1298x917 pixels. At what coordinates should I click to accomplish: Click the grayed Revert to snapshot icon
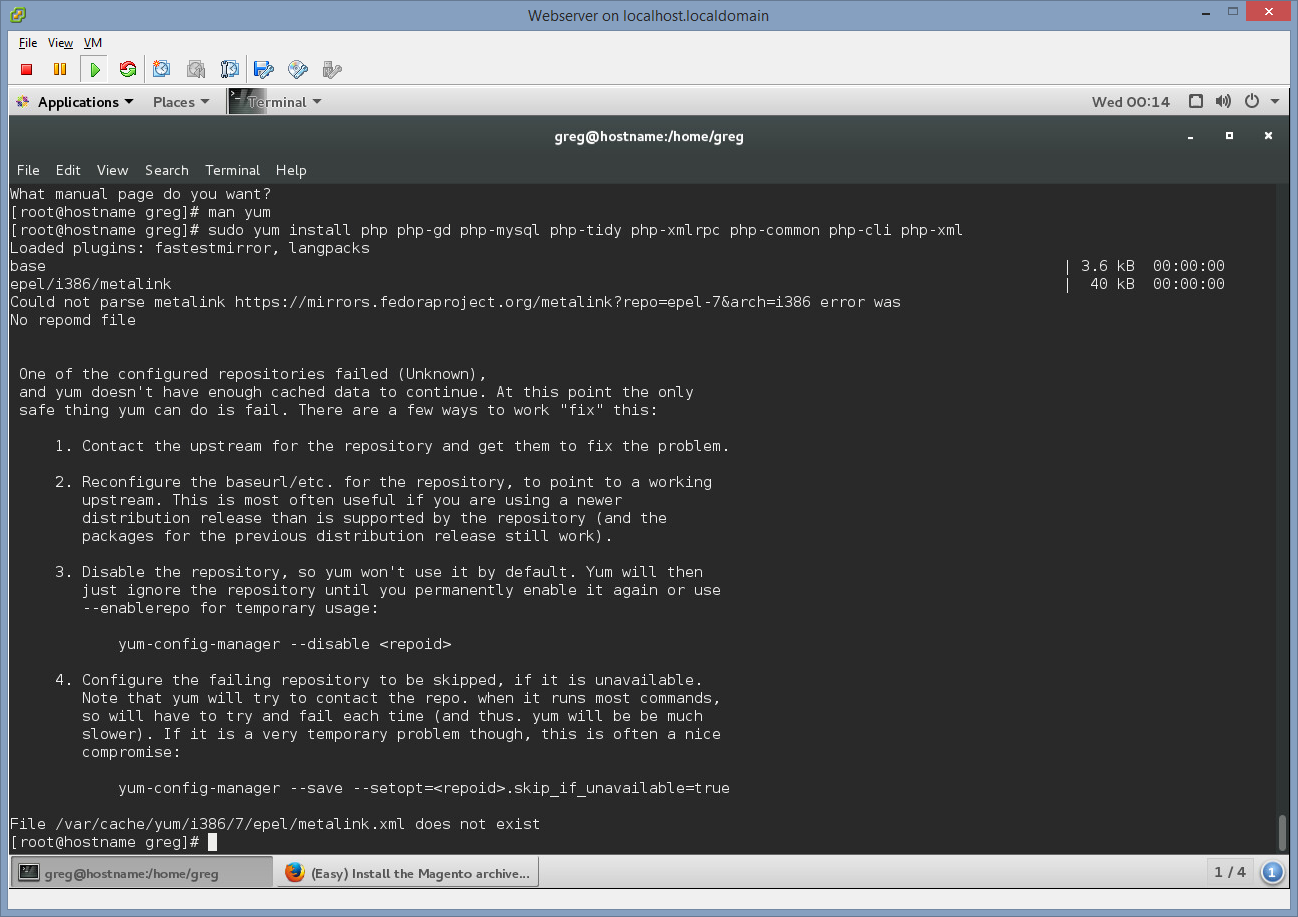tap(196, 69)
